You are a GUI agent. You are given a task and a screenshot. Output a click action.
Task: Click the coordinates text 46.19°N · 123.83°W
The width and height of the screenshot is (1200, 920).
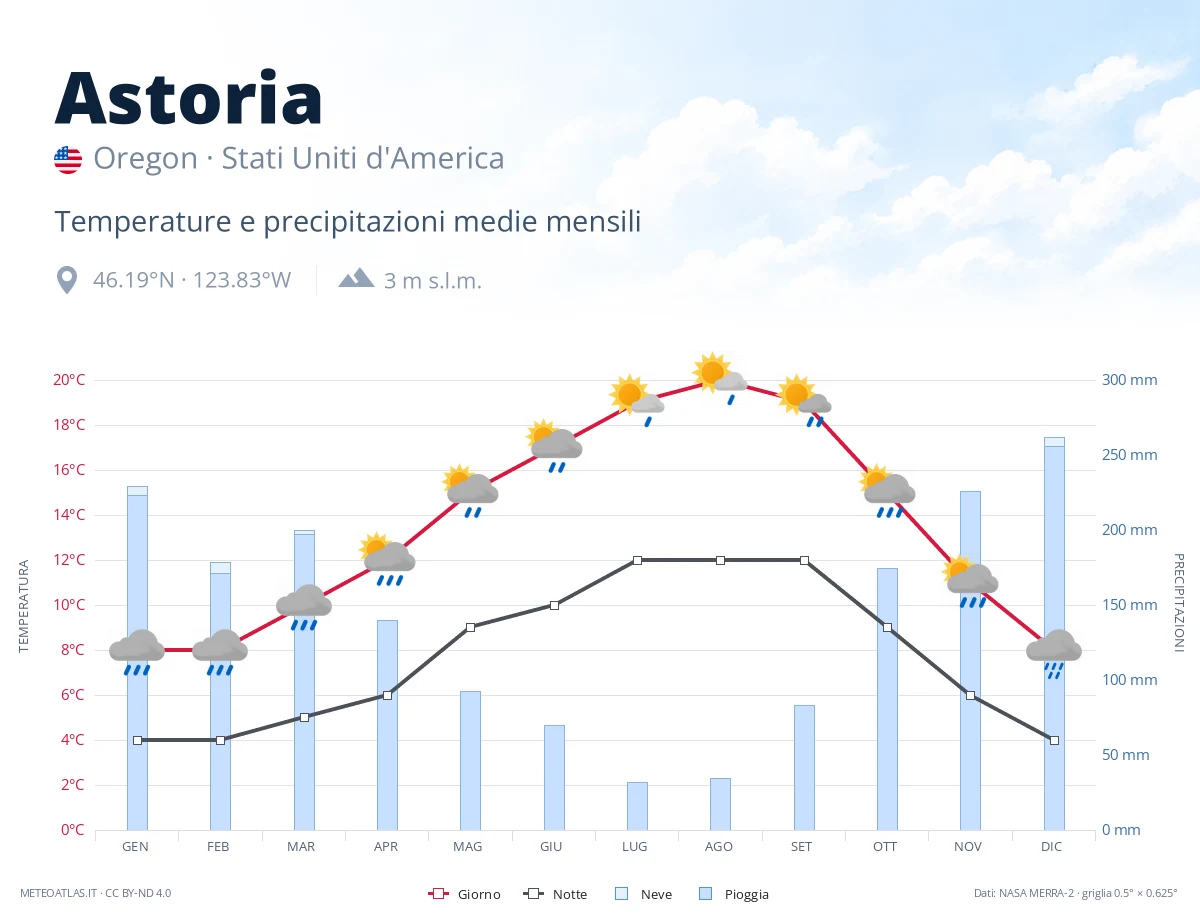[x=192, y=280]
